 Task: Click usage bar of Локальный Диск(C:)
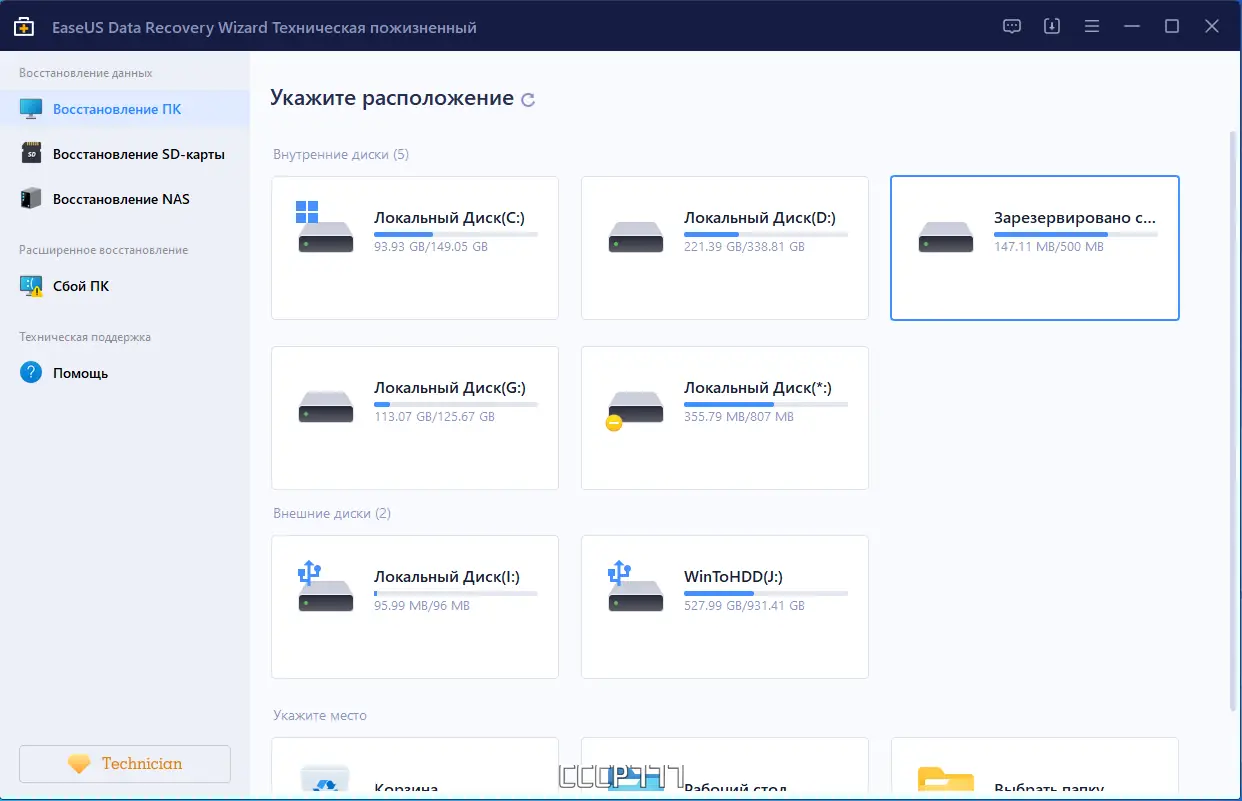456,234
